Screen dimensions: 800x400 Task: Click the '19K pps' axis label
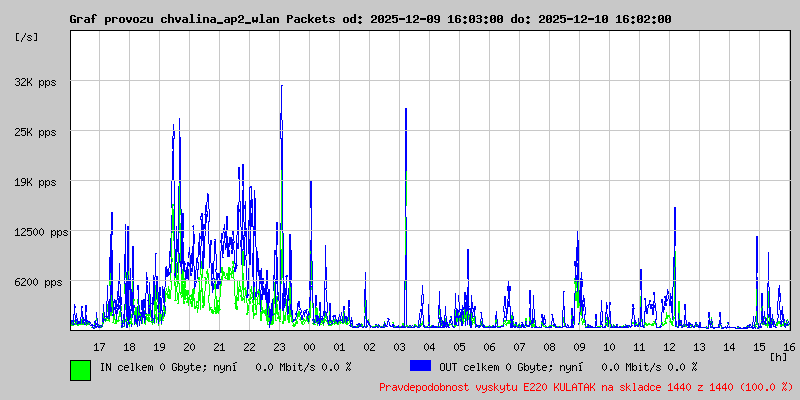tap(35, 182)
